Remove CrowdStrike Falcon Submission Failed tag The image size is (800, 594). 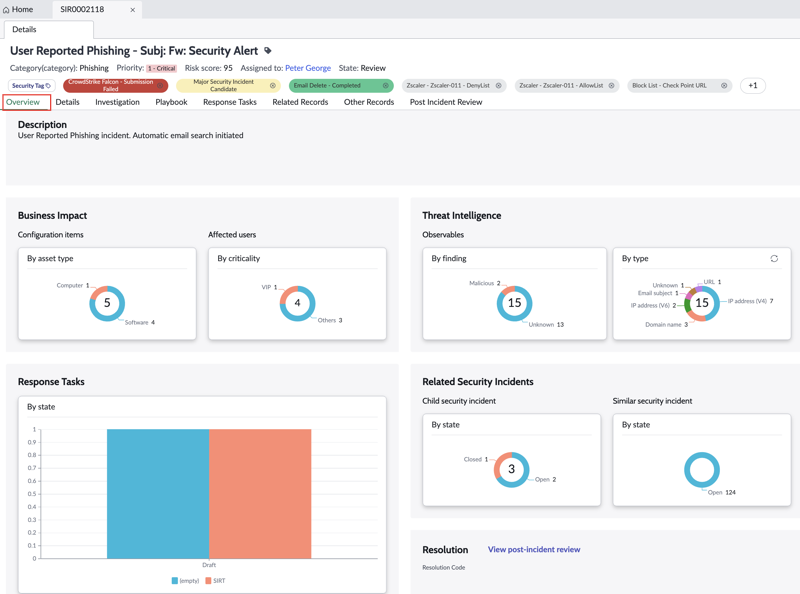click(160, 86)
